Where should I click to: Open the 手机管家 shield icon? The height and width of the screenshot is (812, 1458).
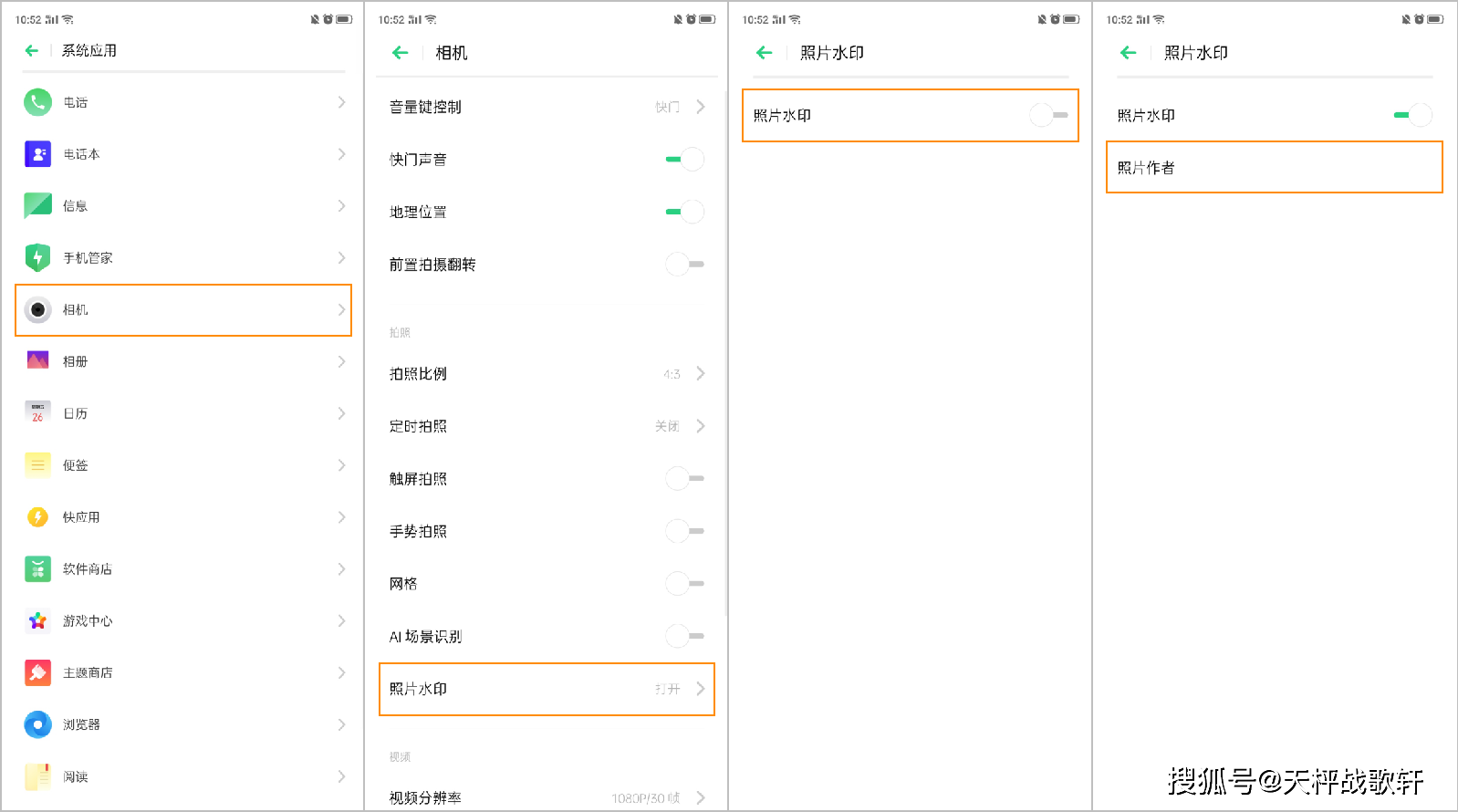(x=37, y=258)
